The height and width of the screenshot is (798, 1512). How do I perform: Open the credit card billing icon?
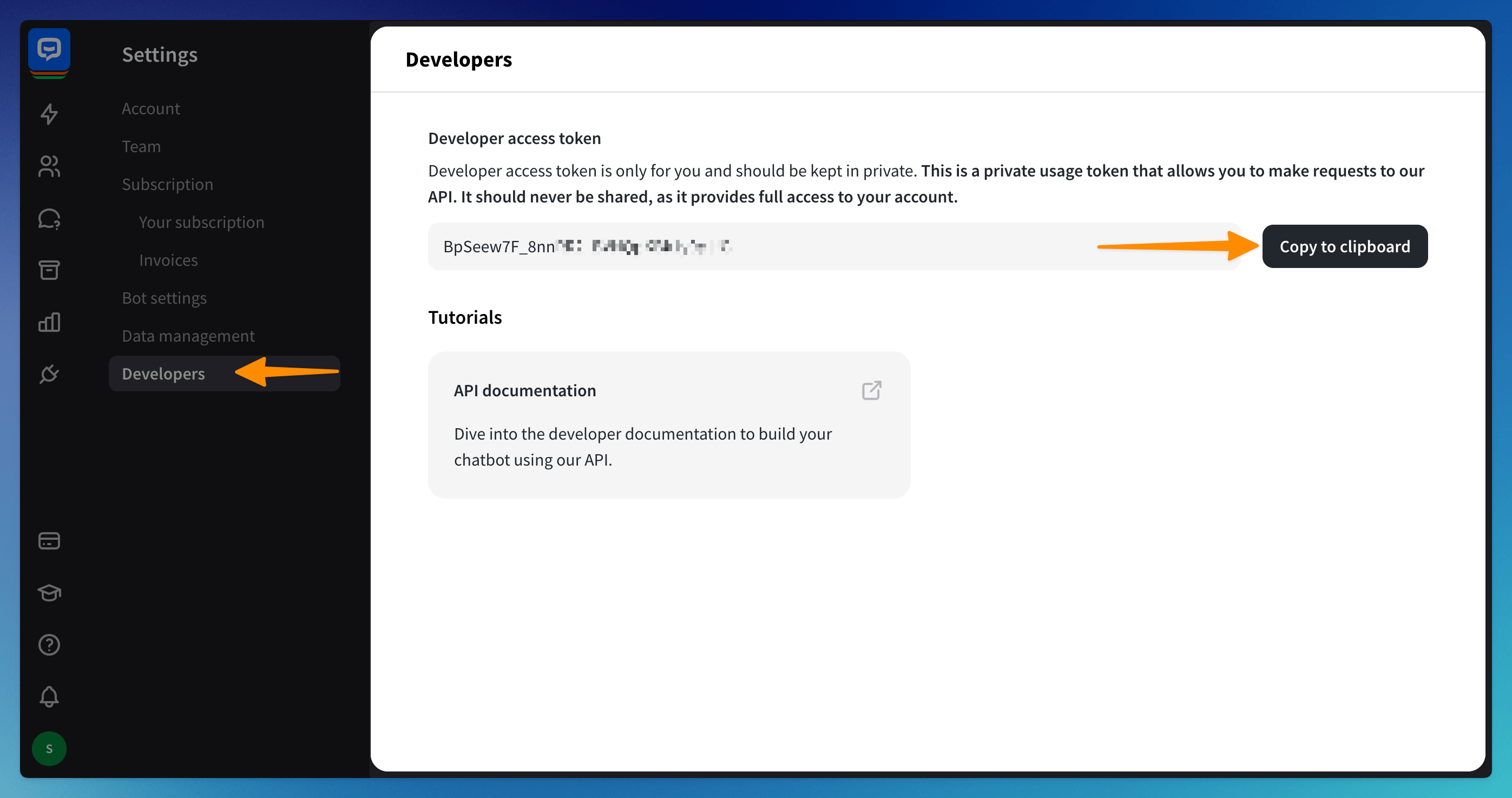(x=49, y=541)
